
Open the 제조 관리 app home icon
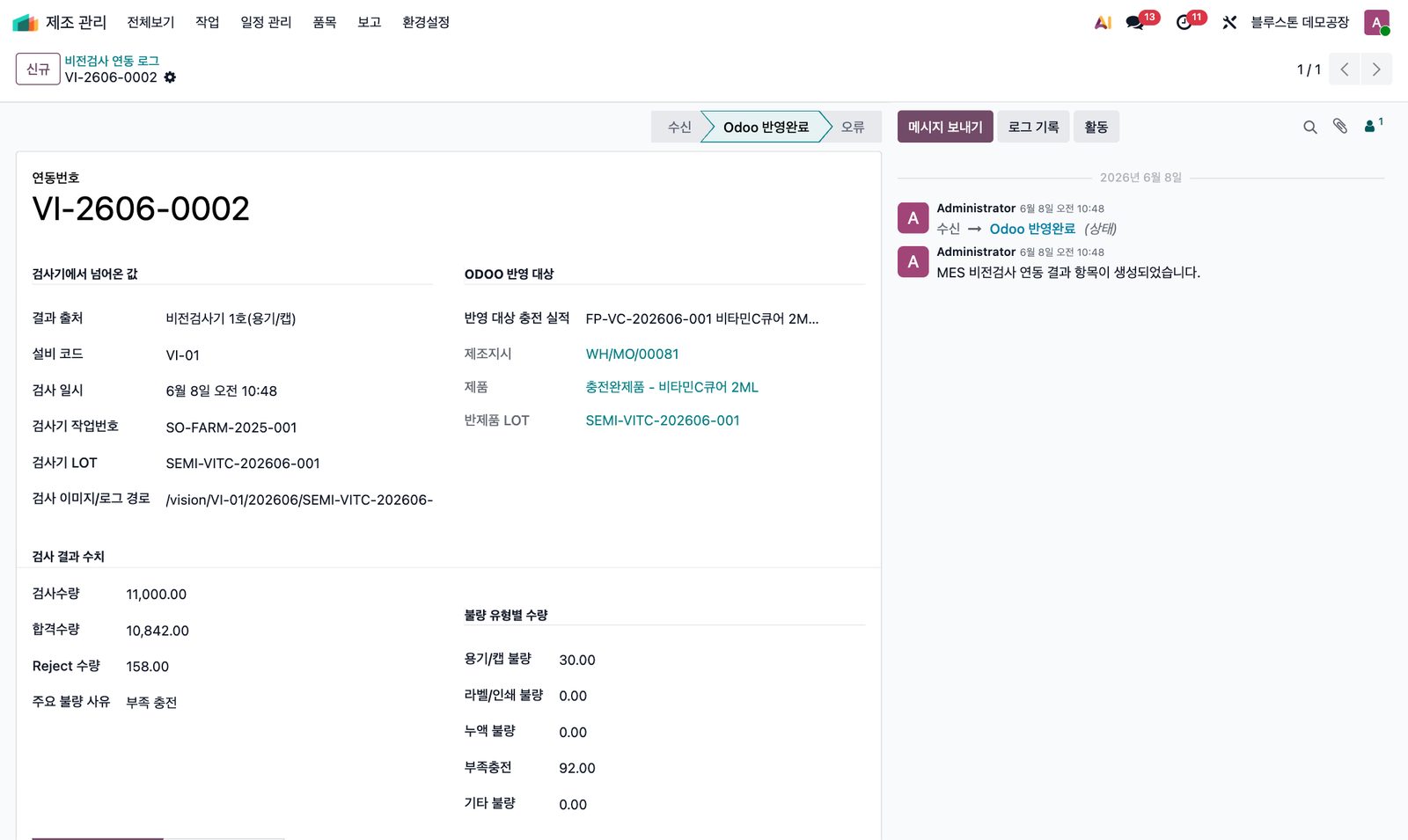click(x=26, y=22)
